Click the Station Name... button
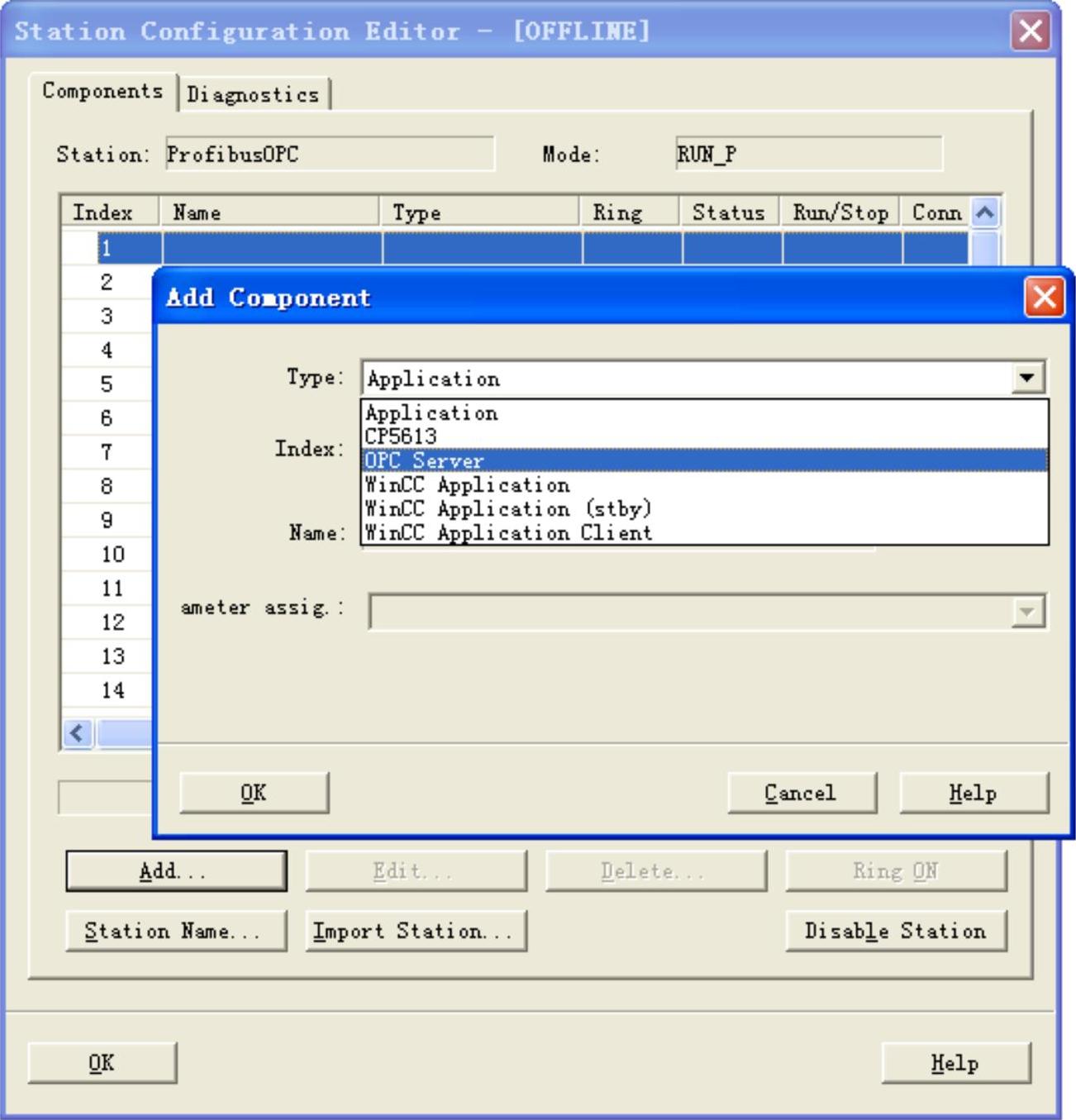This screenshot has width=1076, height=1120. click(176, 932)
